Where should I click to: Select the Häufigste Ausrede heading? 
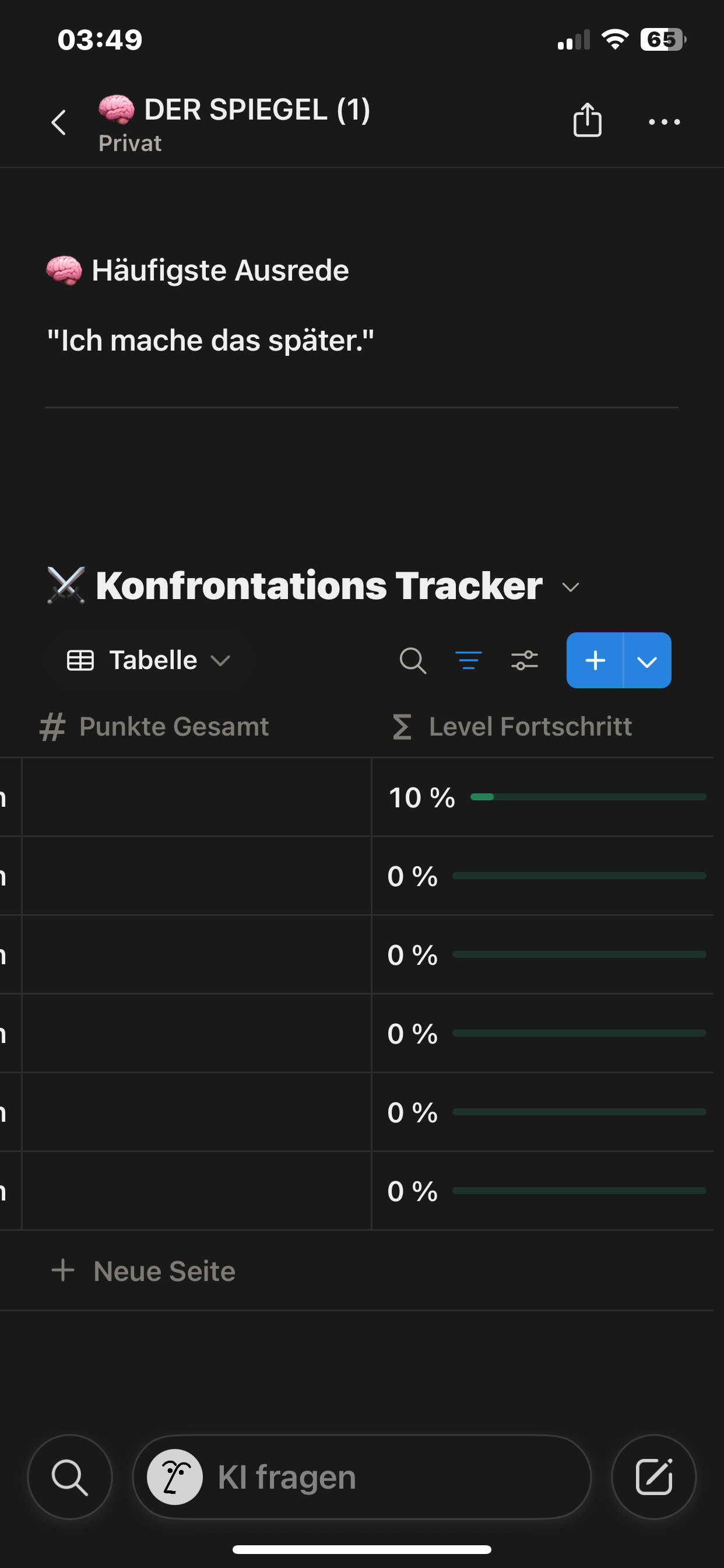point(220,270)
